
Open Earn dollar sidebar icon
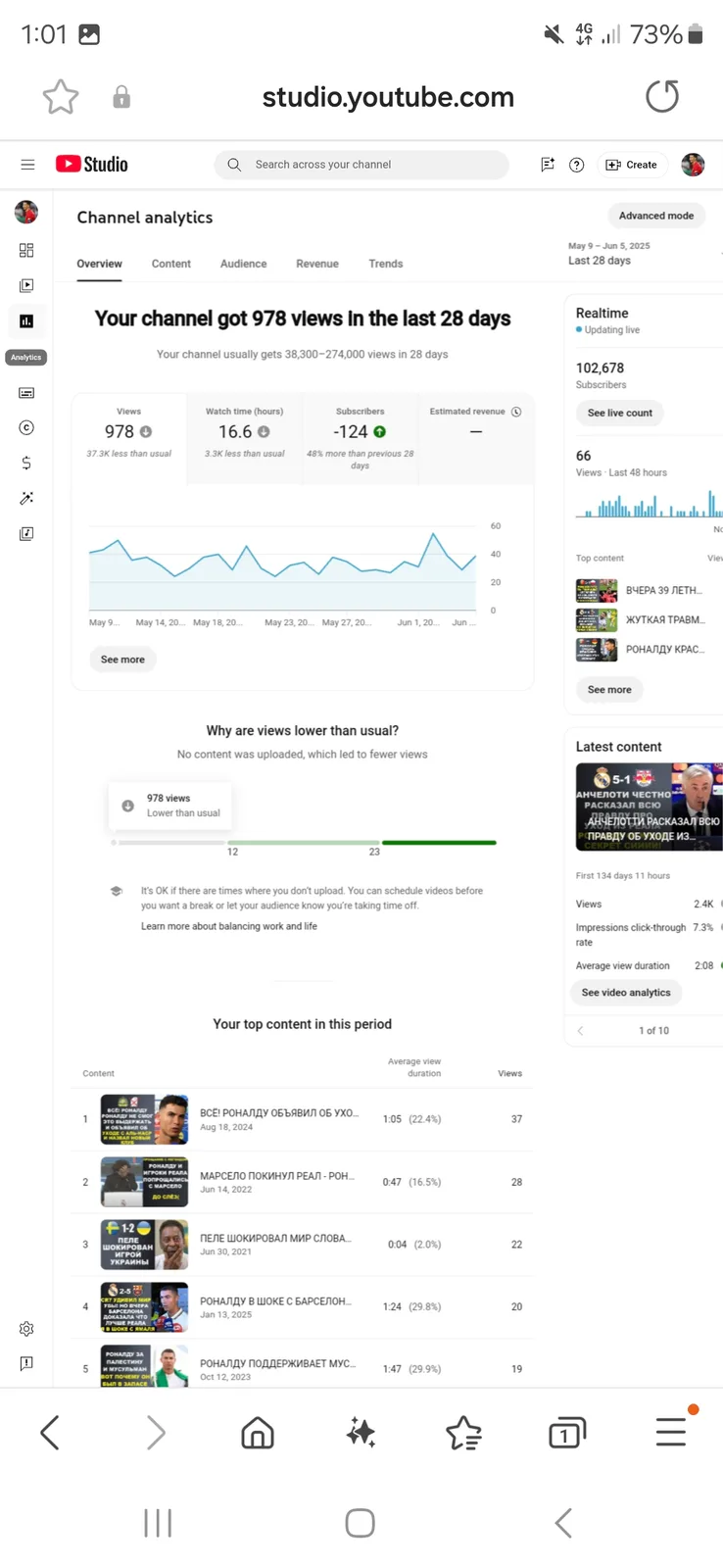click(x=26, y=463)
